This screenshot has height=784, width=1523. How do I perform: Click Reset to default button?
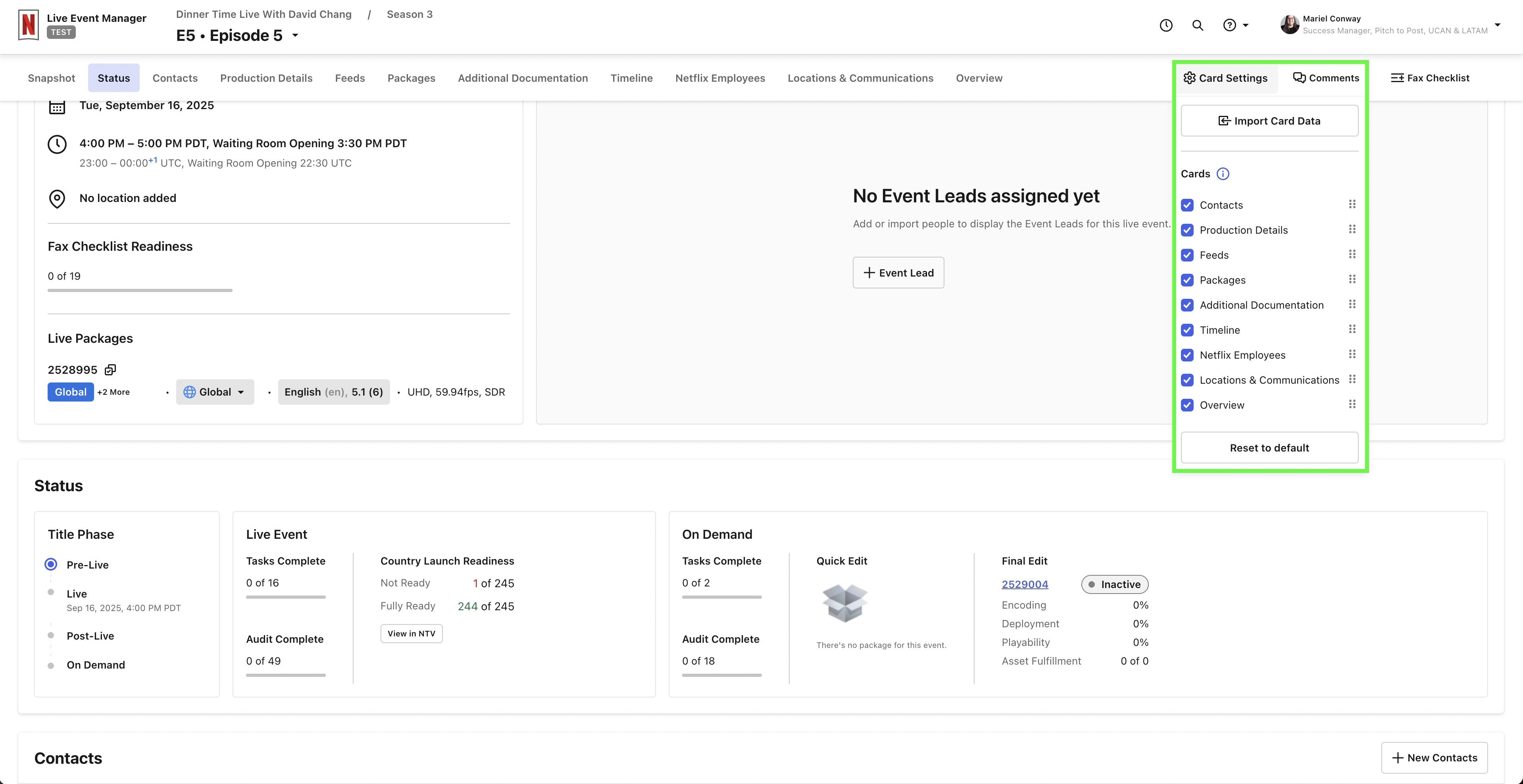pos(1269,448)
